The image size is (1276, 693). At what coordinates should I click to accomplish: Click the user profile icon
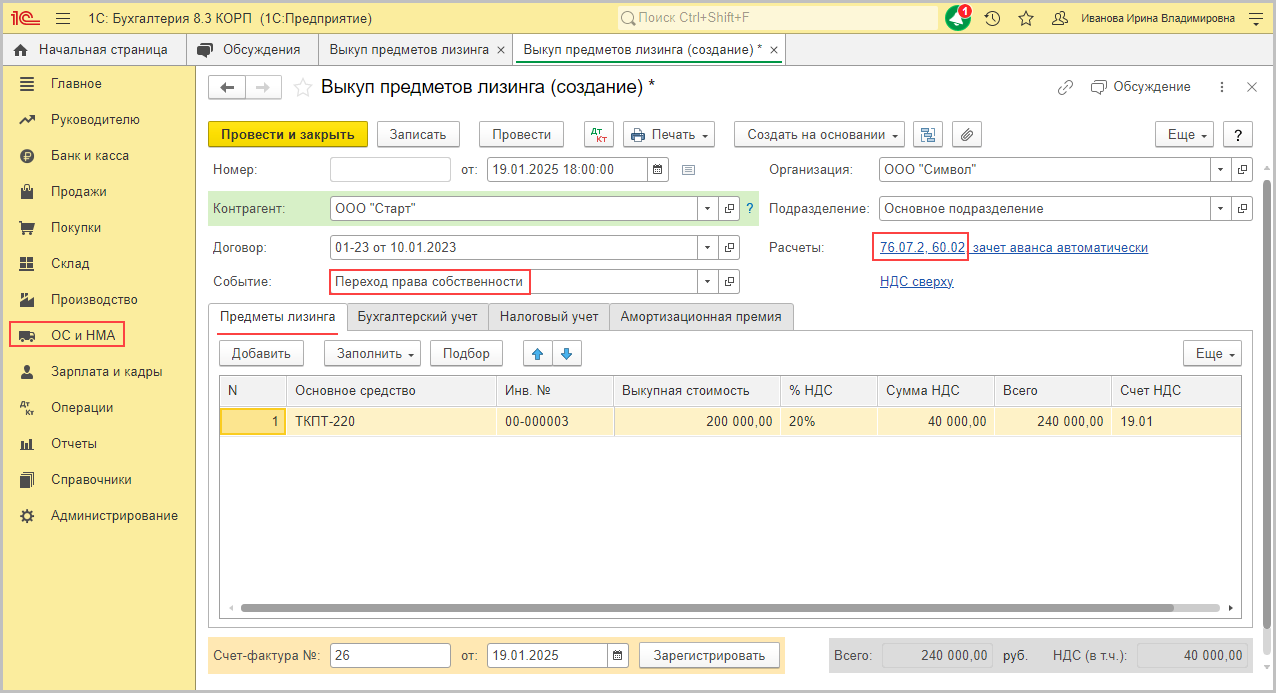pyautogui.click(x=1060, y=18)
